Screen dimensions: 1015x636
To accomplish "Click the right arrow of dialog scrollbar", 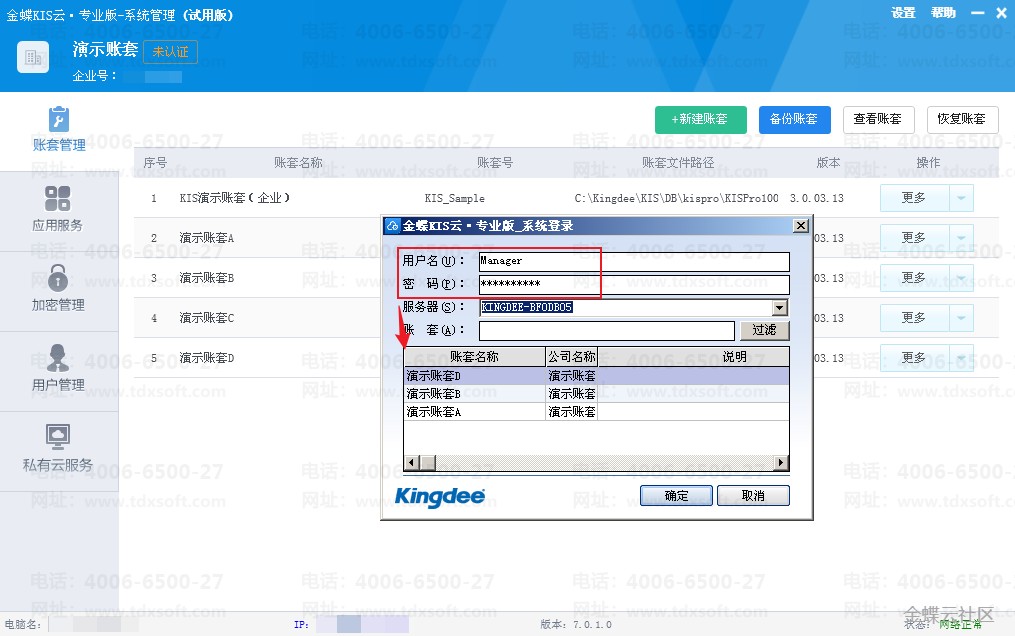I will point(781,463).
